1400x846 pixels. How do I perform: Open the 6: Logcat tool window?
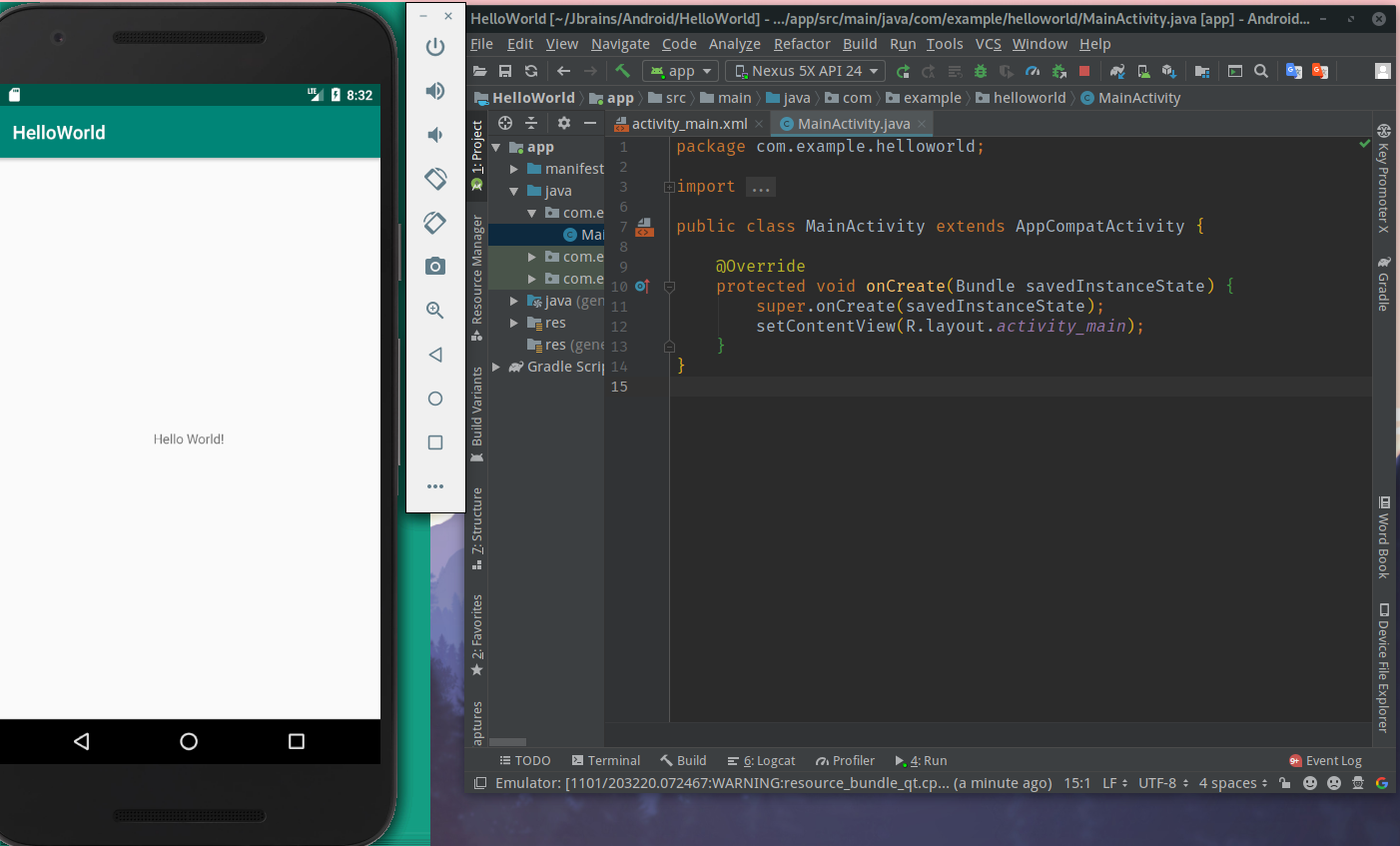tap(762, 761)
